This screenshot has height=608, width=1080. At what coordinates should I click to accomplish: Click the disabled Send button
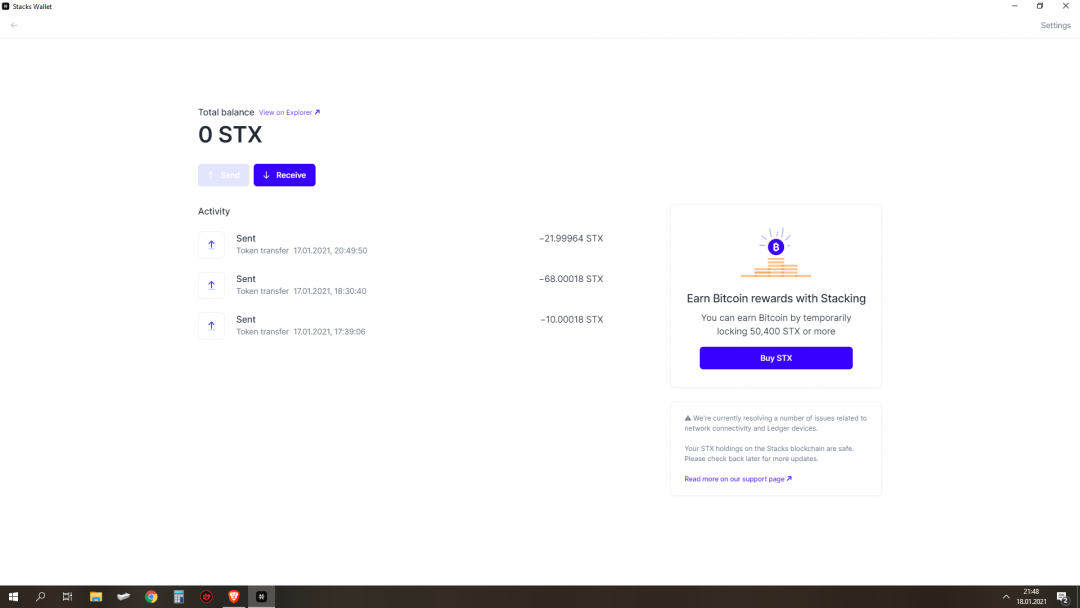coord(223,175)
